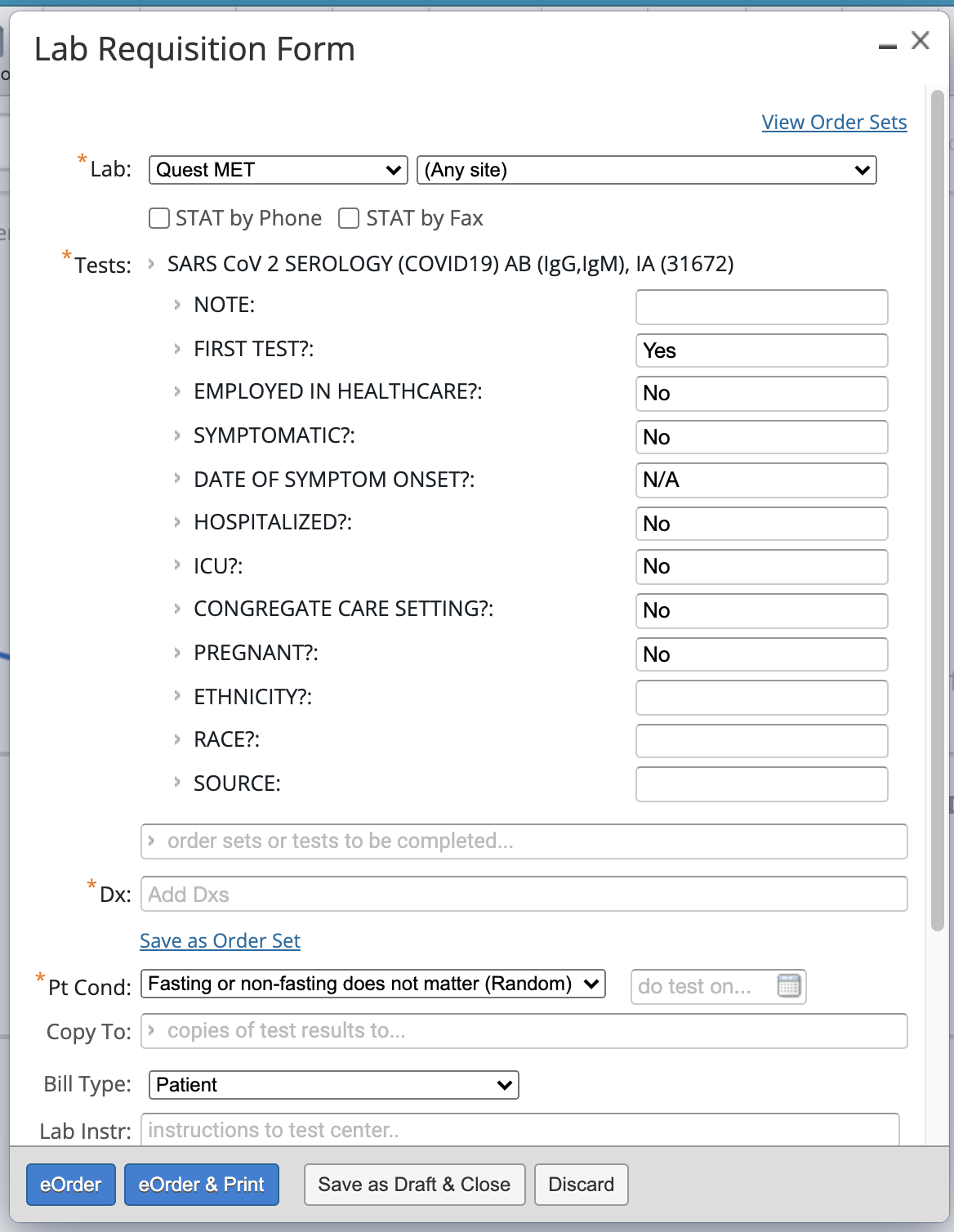Discard the lab requisition
This screenshot has height=1232, width=954.
click(581, 1184)
